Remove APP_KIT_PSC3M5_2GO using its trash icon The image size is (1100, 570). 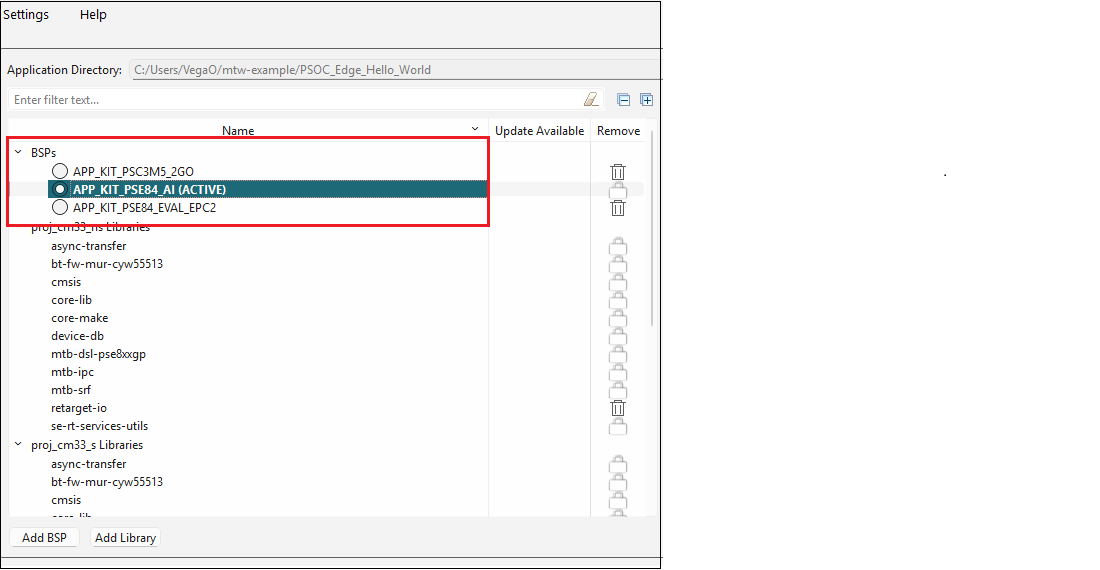(618, 172)
